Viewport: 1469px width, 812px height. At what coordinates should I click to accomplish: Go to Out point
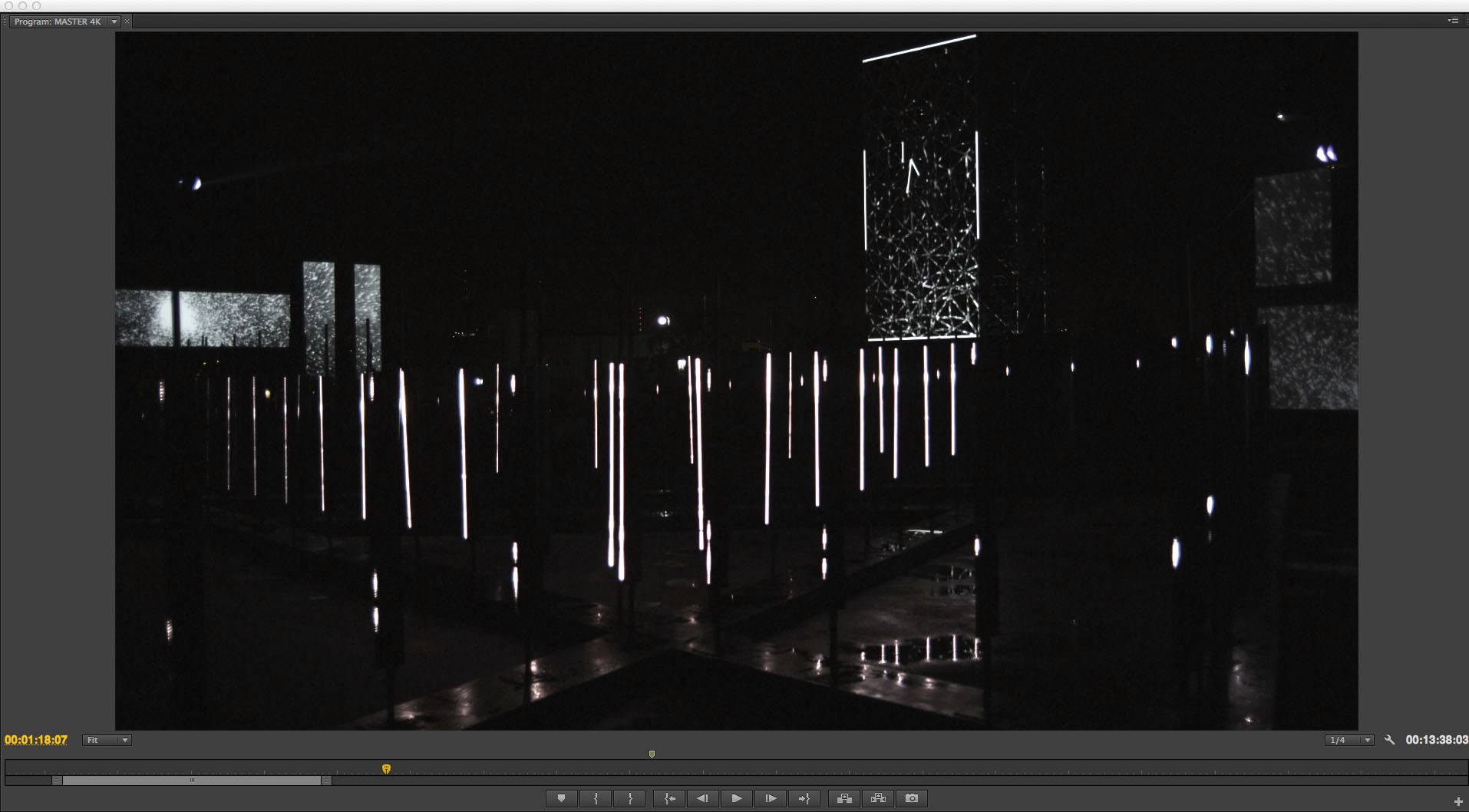coord(804,798)
